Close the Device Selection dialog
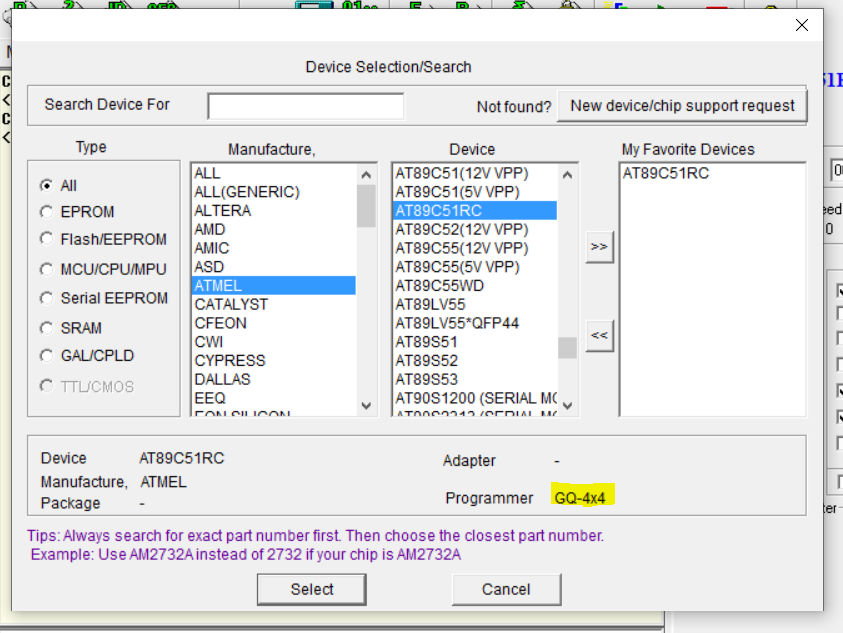The image size is (843, 633). pyautogui.click(x=801, y=26)
